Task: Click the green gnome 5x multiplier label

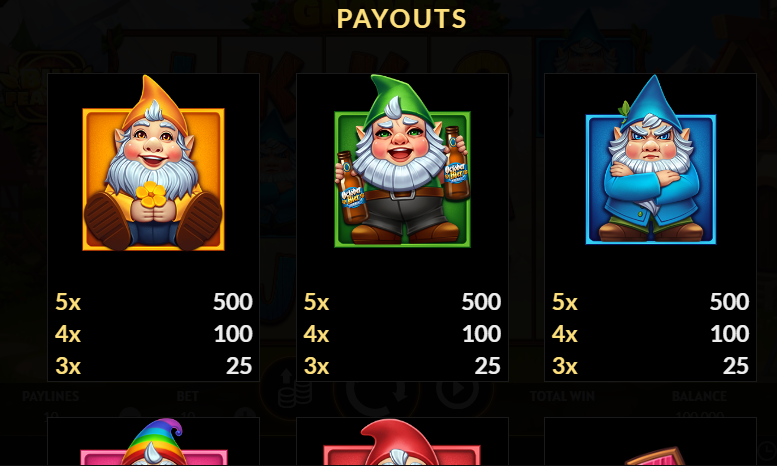Action: coord(316,301)
